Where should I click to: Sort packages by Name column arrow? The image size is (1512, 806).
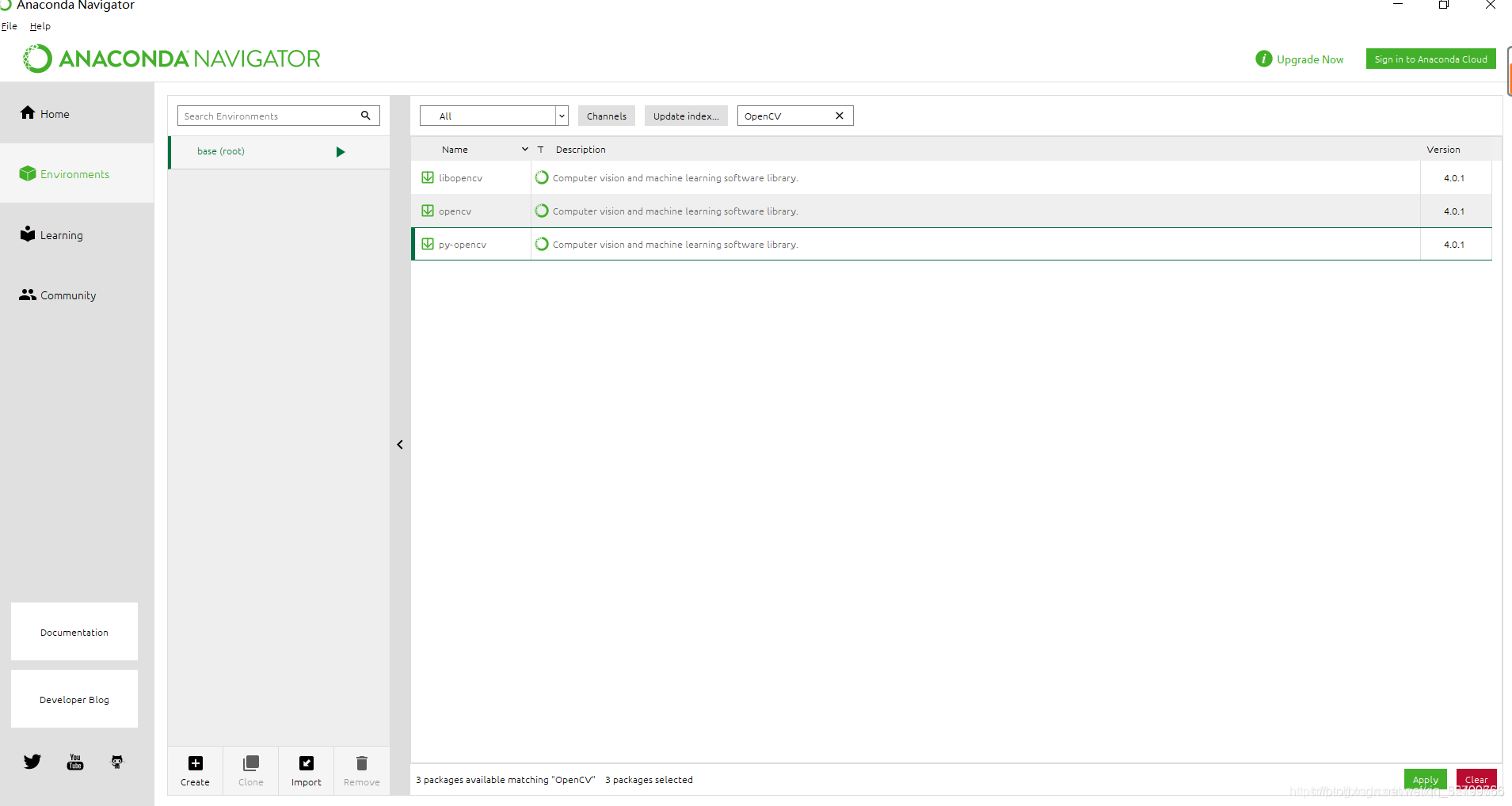[x=524, y=149]
